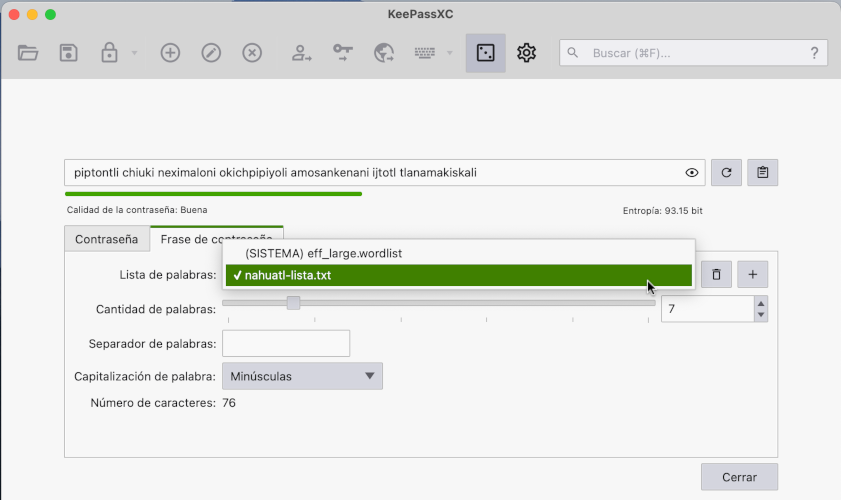Choose (SISTEMA) eff_large.wordlist option
Screen dimensions: 841x500
click(459, 253)
